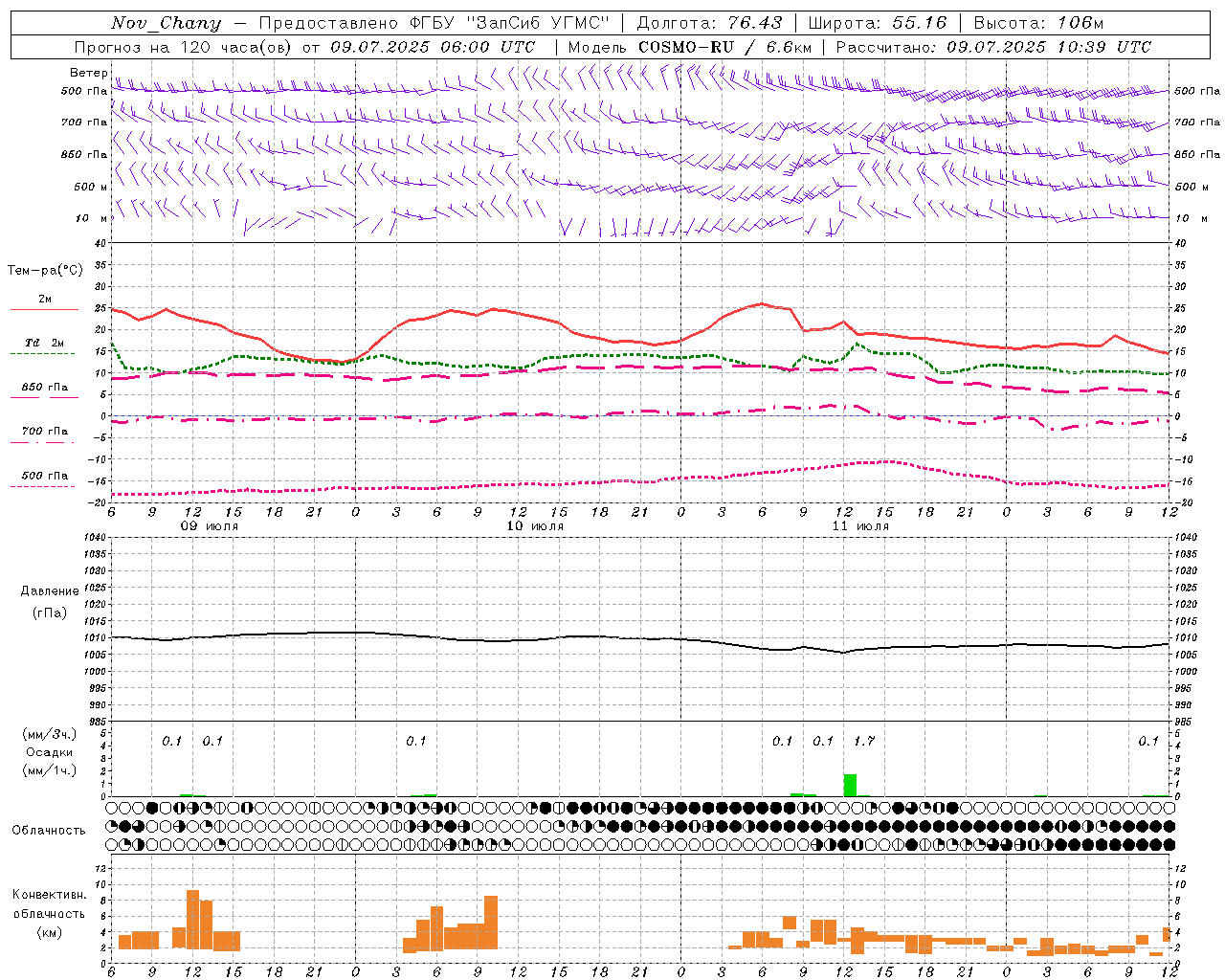1225x980 pixels.
Task: Click the tall green precipitation bar below 1.7
Action: tap(850, 785)
